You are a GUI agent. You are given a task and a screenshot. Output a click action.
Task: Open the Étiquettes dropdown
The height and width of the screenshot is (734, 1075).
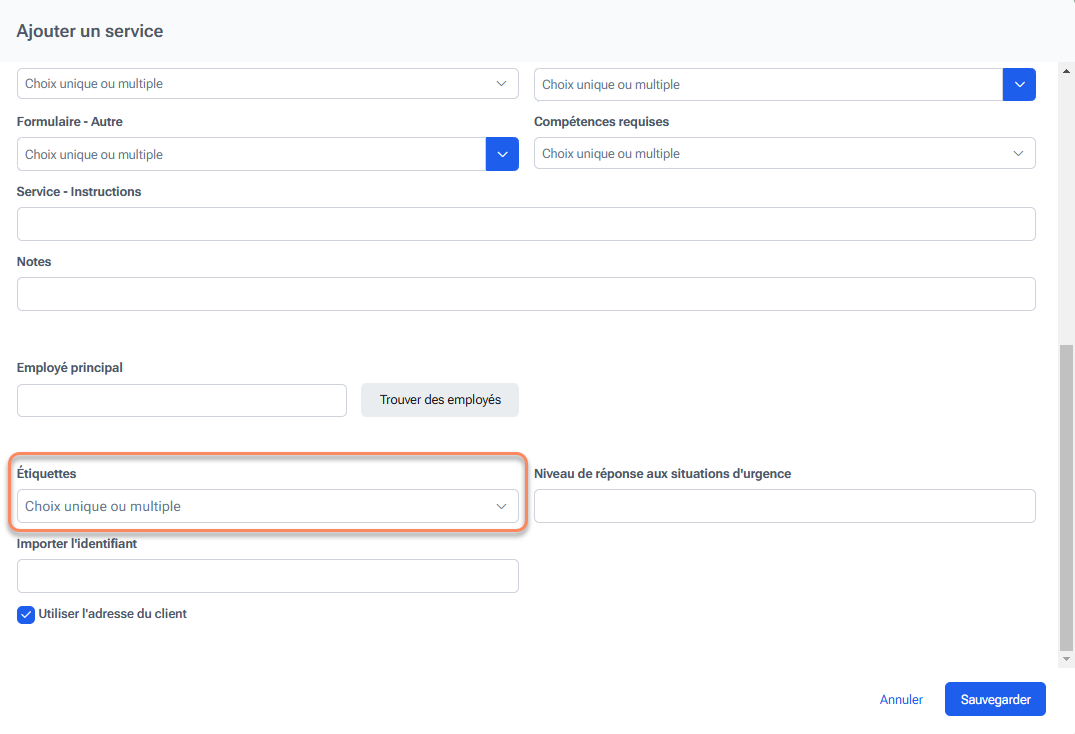click(267, 506)
